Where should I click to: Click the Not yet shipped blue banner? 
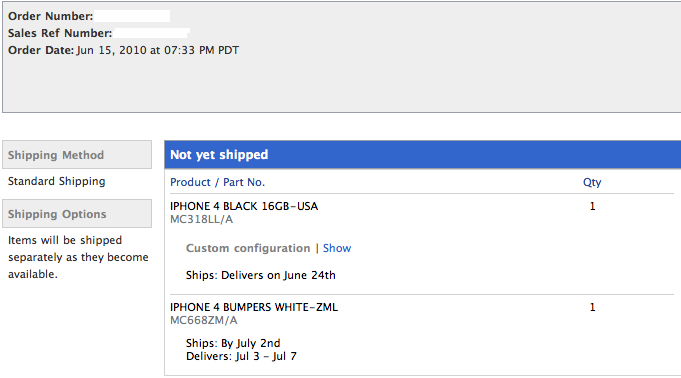tap(423, 155)
